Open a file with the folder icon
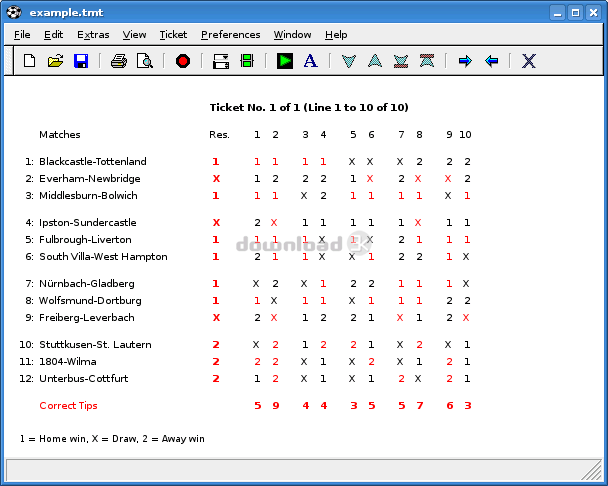The image size is (608, 486). (55, 61)
